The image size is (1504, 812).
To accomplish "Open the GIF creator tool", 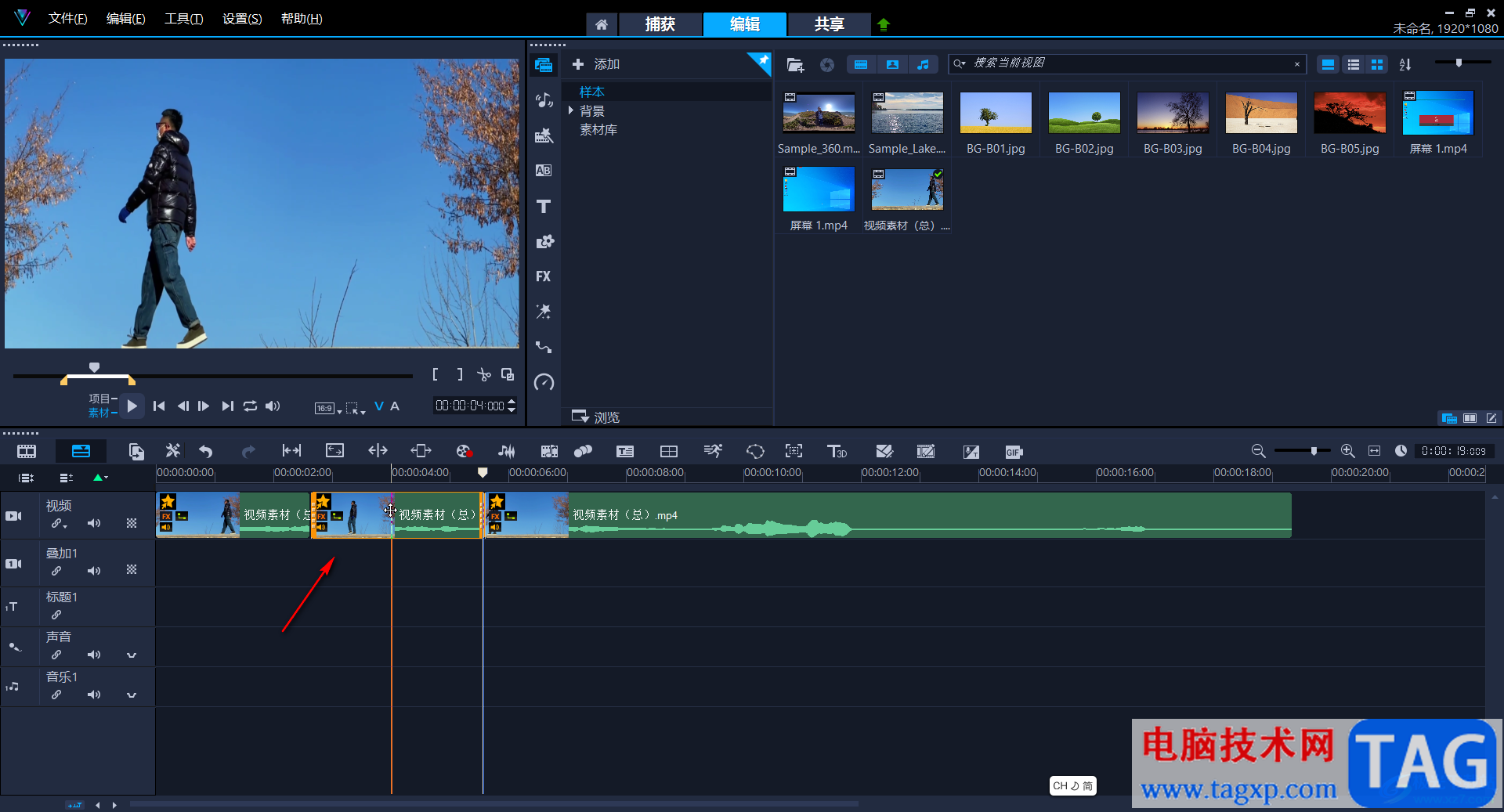I will pyautogui.click(x=1014, y=452).
